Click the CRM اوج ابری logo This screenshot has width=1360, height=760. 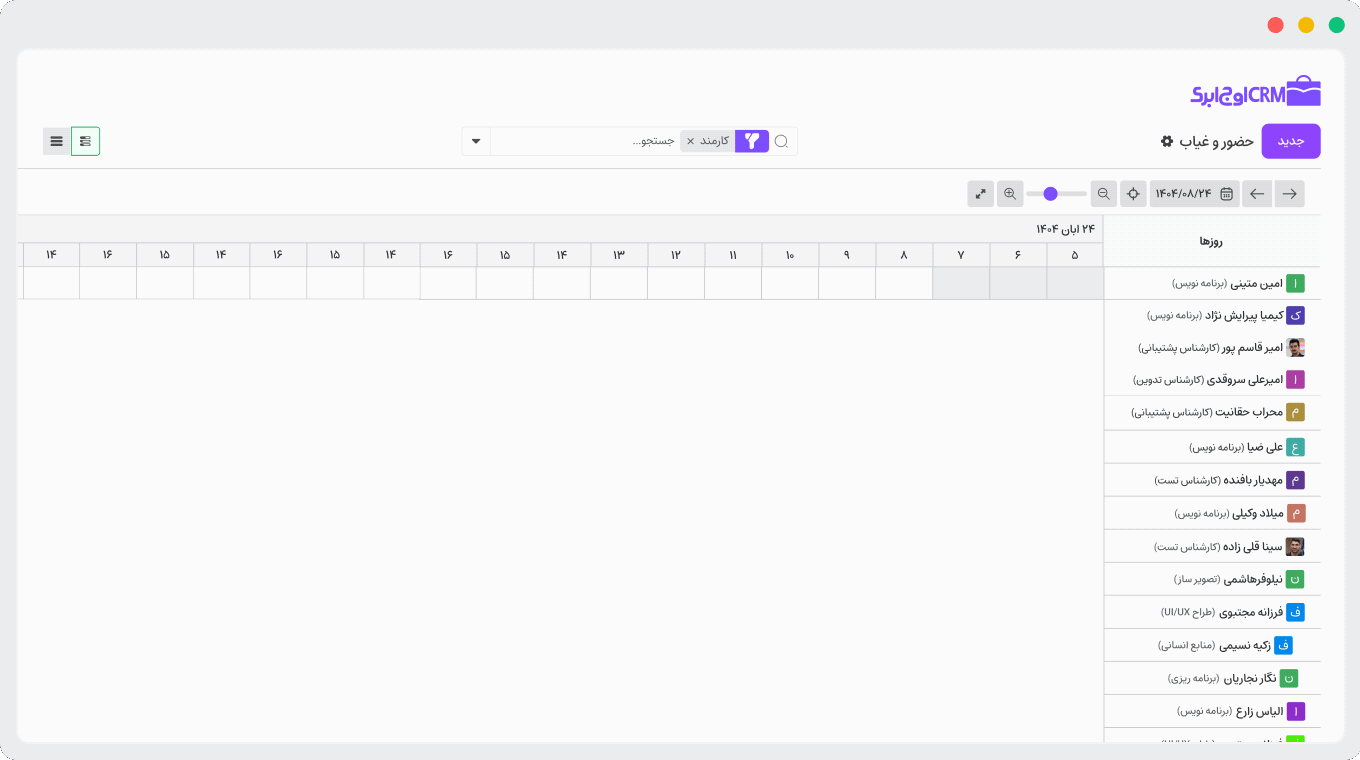coord(1256,93)
